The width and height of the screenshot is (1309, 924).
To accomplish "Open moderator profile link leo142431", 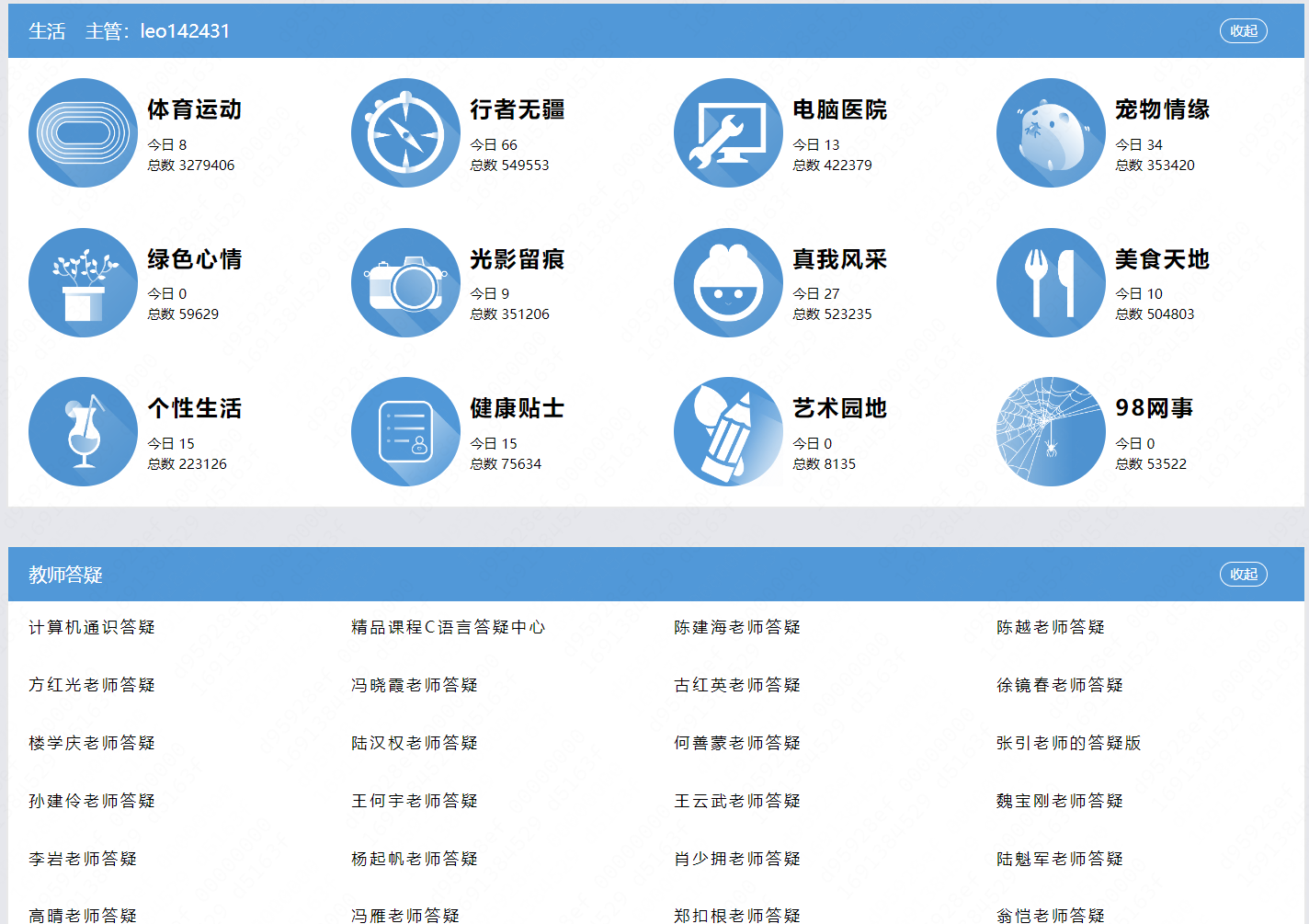I will point(185,31).
